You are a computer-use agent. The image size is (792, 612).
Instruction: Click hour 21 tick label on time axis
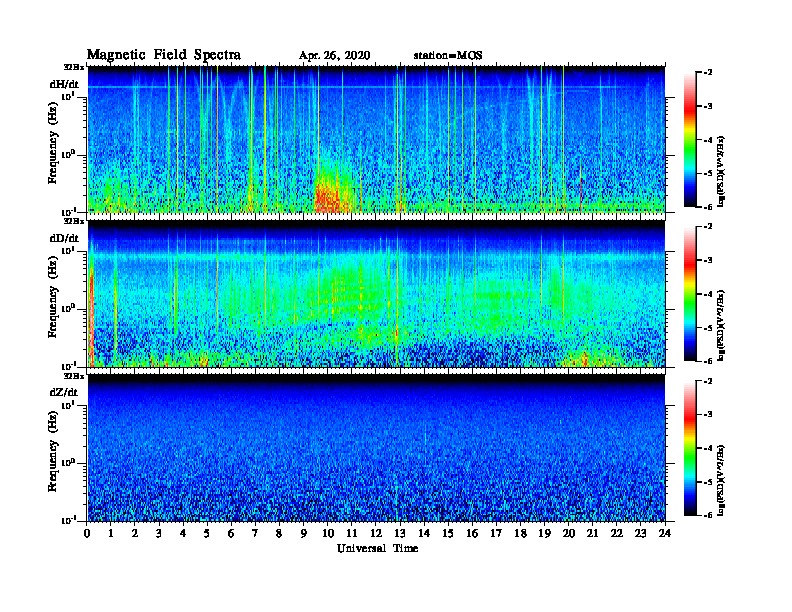592,534
